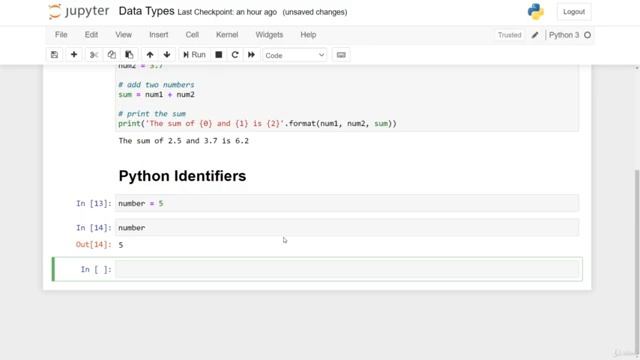Click the comment print the sum
This screenshot has width=640, height=360.
point(152,114)
